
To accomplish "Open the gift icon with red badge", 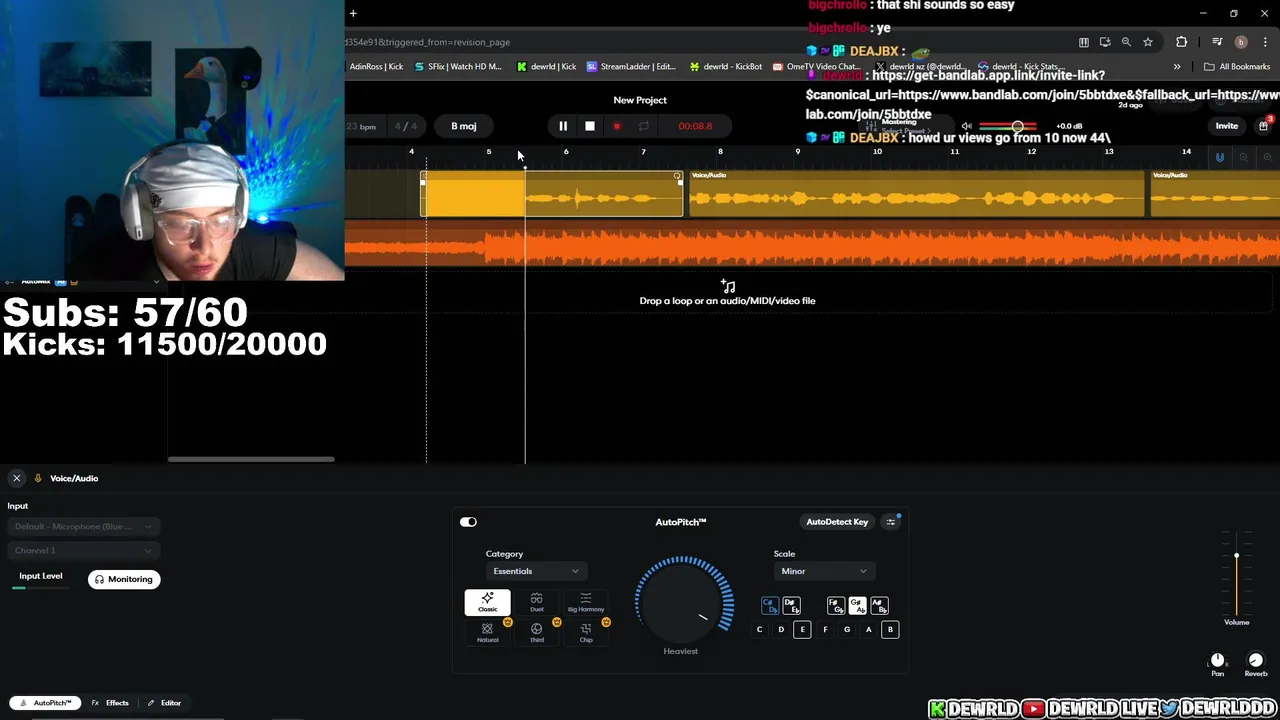I will point(1264,126).
